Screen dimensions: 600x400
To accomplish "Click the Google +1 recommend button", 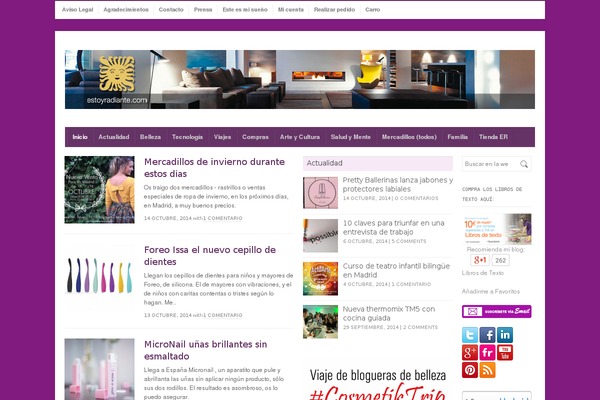I will (x=480, y=260).
